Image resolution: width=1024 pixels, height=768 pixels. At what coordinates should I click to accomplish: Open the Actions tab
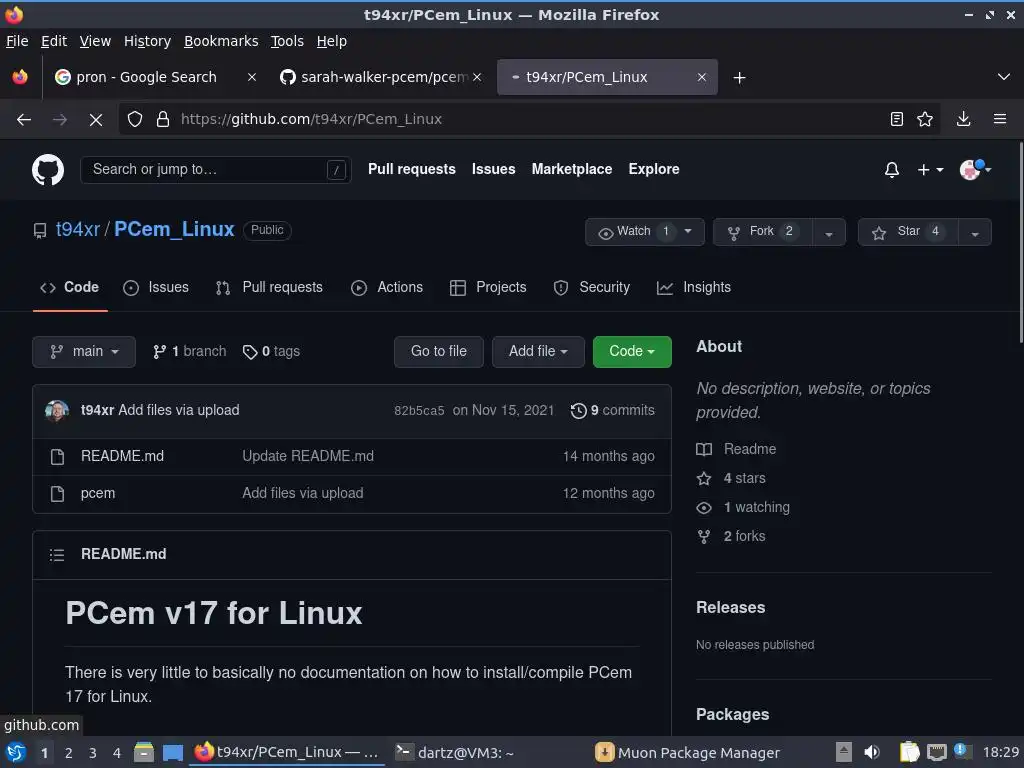pyautogui.click(x=387, y=287)
